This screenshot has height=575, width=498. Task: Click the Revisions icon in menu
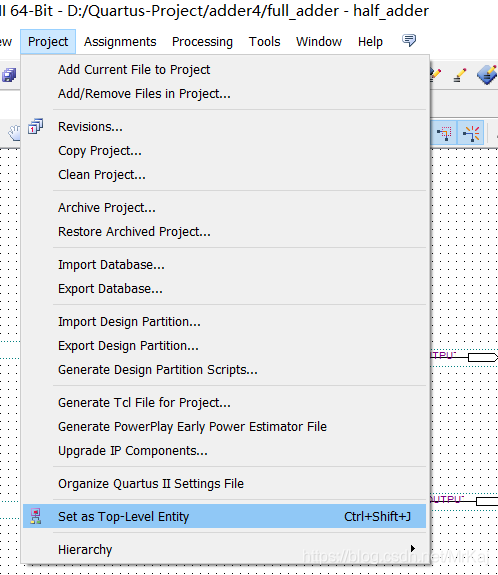(x=36, y=127)
